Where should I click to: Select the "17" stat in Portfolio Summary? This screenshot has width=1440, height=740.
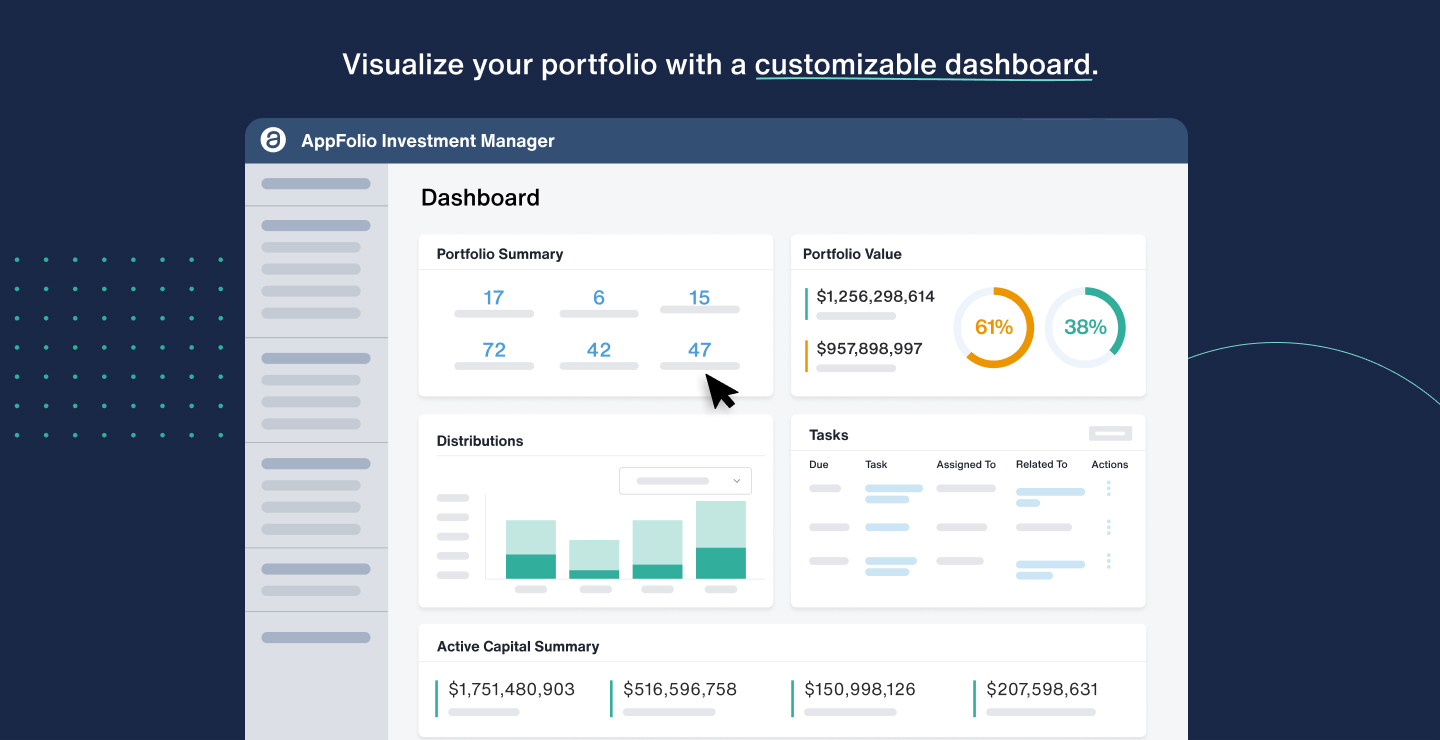(x=494, y=297)
